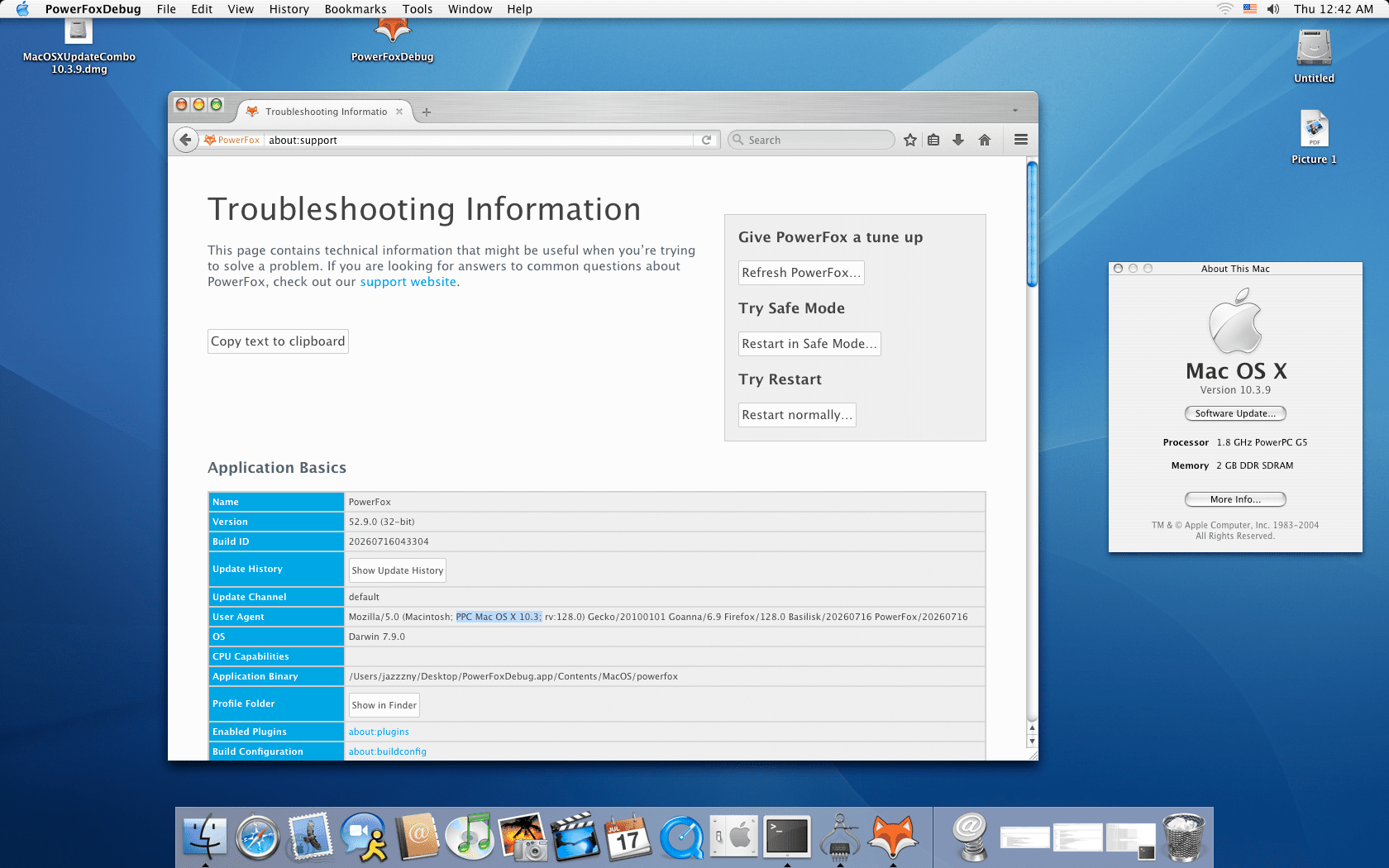Open the downloads arrow icon
The image size is (1389, 868).
(x=958, y=140)
